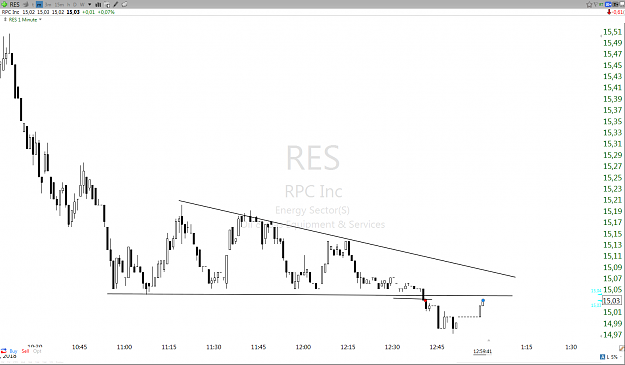This screenshot has width=625, height=365.
Task: Switch to the 3m timeframe
Action: click(x=48, y=4)
